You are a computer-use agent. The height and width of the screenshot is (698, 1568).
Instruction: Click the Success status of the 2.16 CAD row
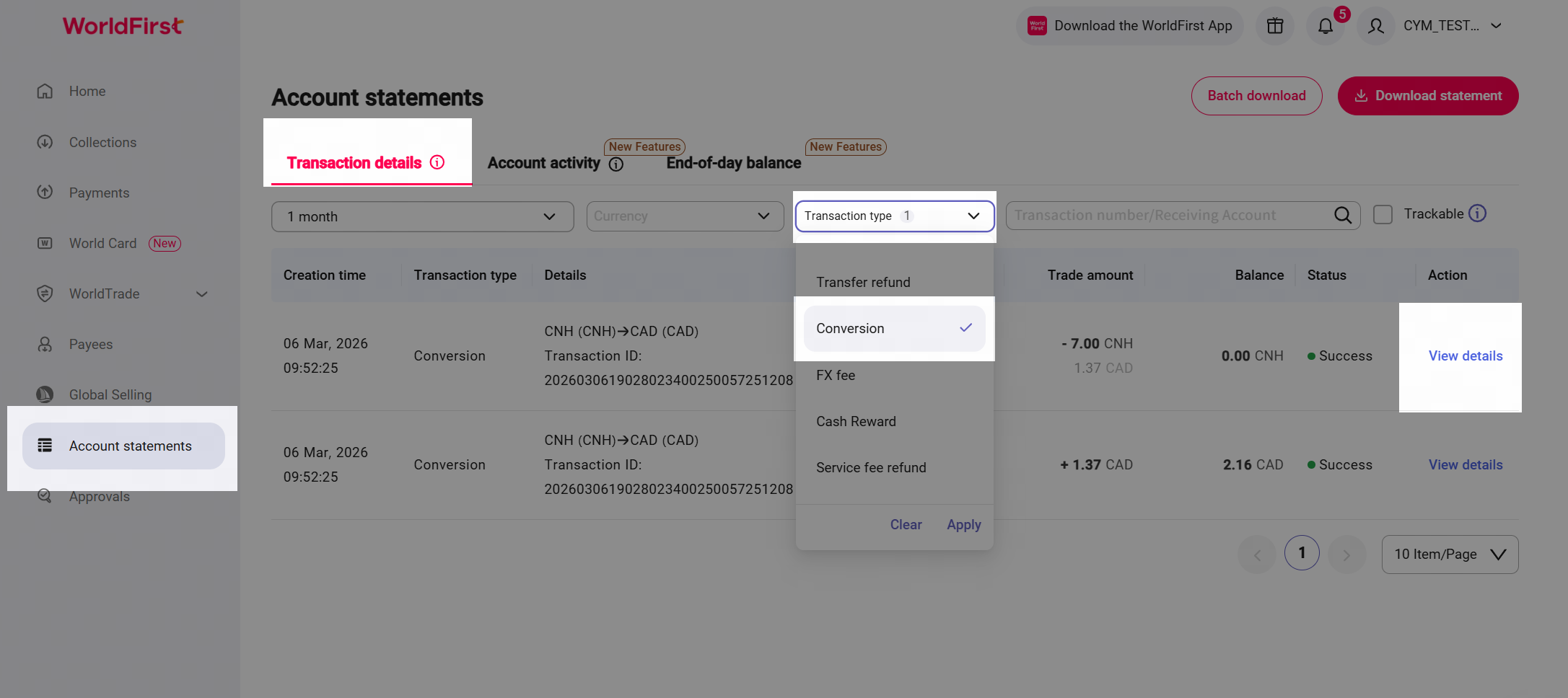click(1340, 465)
